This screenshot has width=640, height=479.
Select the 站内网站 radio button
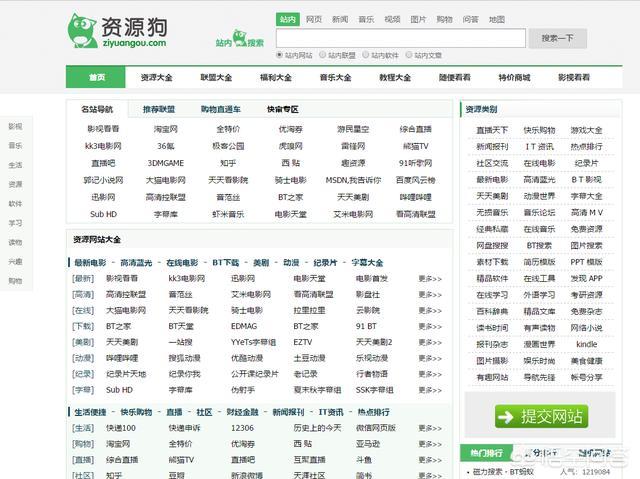pos(280,55)
